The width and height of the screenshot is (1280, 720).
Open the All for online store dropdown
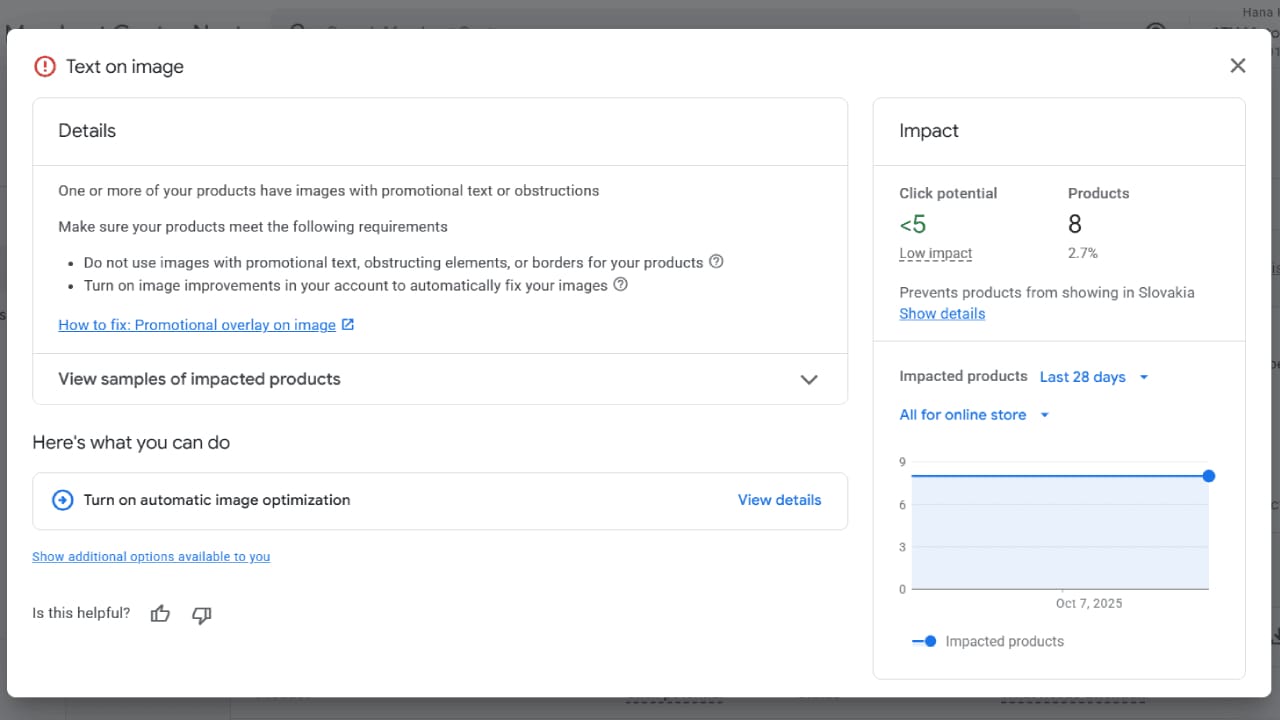(x=974, y=415)
